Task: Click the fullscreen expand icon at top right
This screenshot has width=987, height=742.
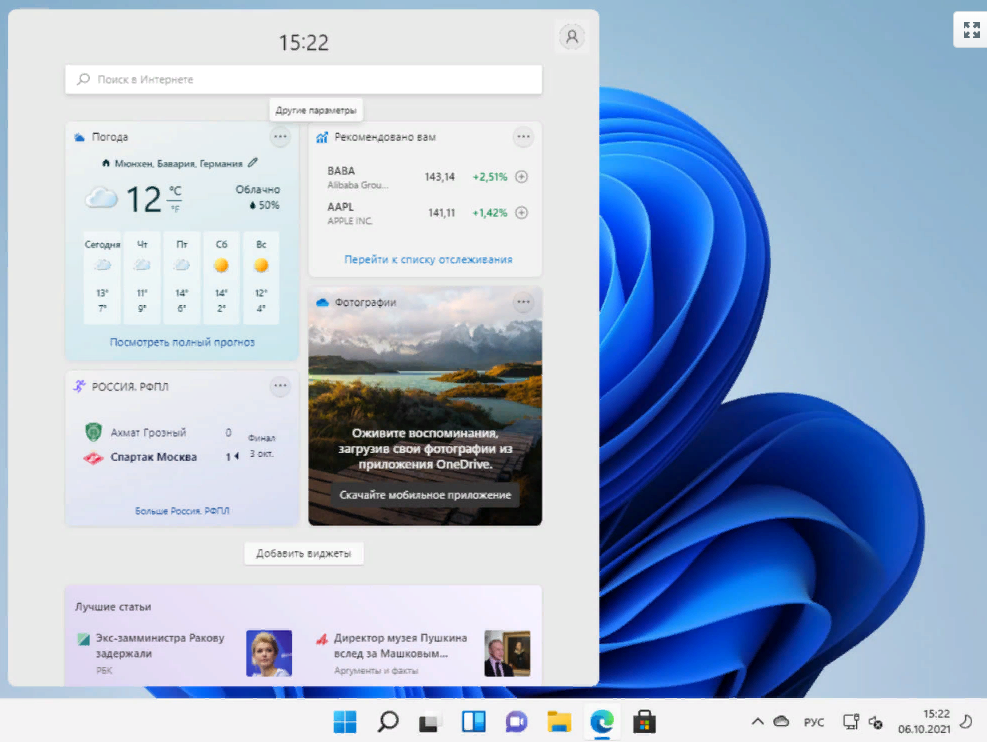Action: click(971, 30)
